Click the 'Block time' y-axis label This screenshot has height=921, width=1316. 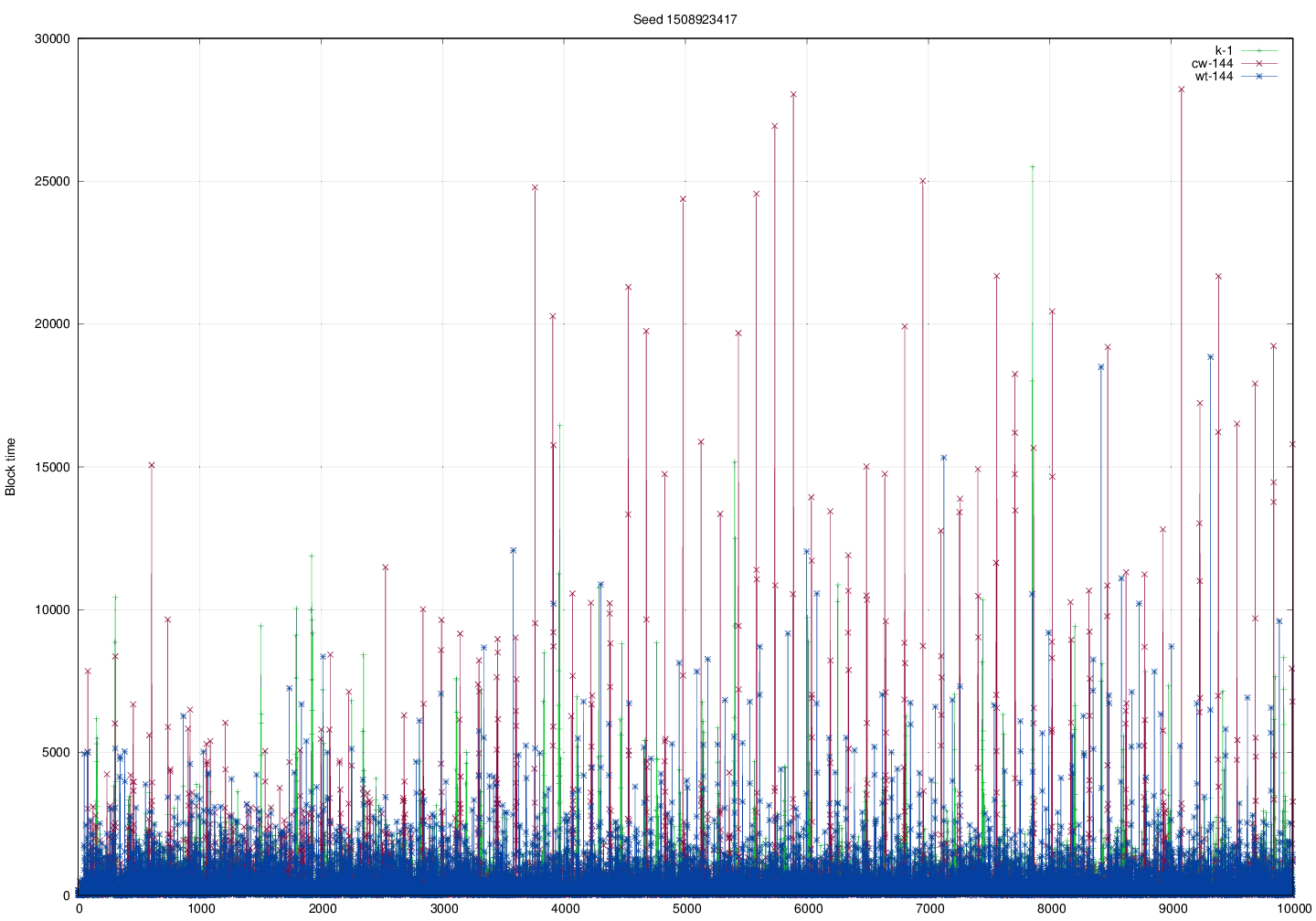[x=11, y=467]
